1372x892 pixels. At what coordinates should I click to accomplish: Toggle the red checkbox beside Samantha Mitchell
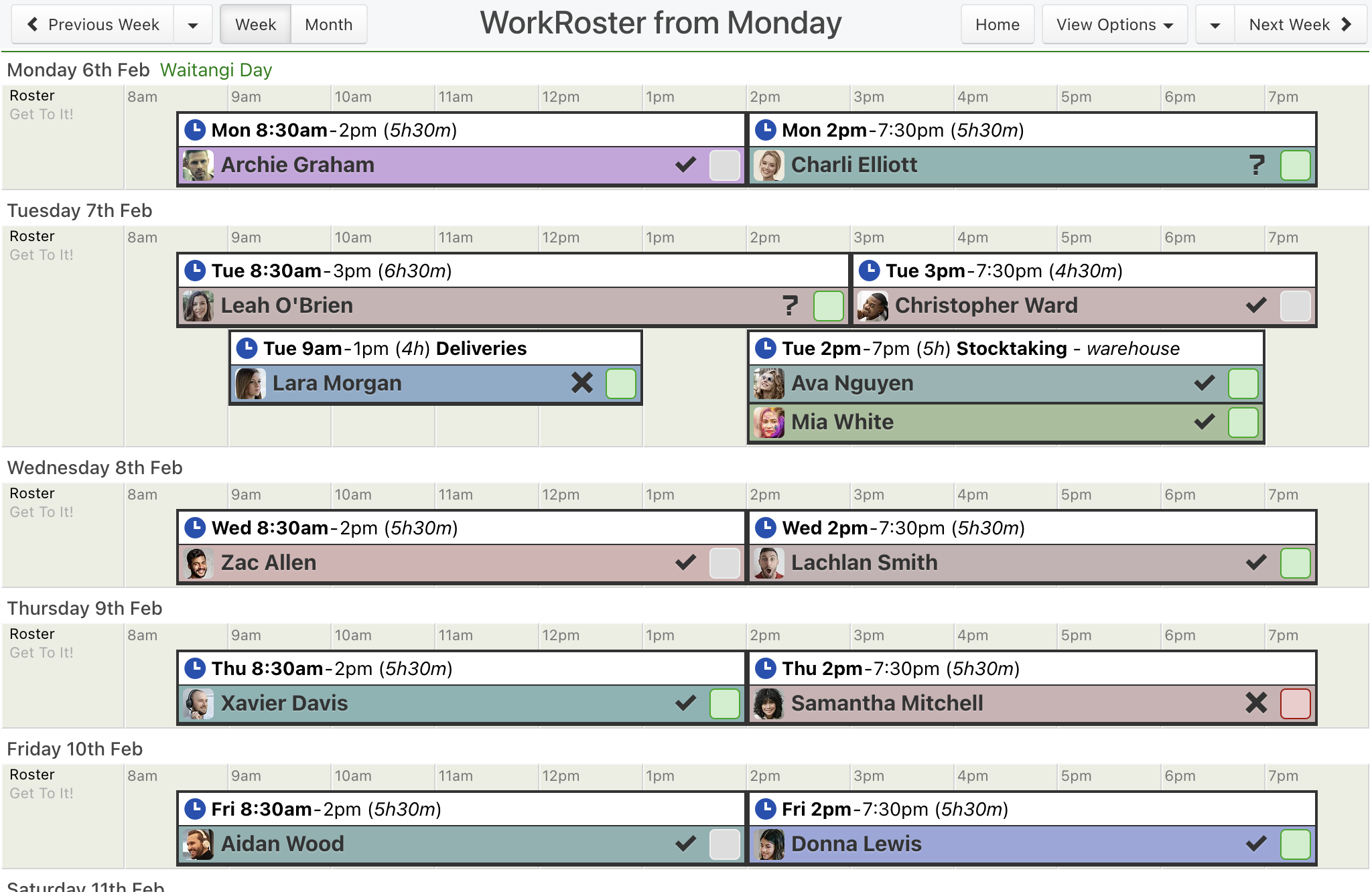click(1295, 704)
